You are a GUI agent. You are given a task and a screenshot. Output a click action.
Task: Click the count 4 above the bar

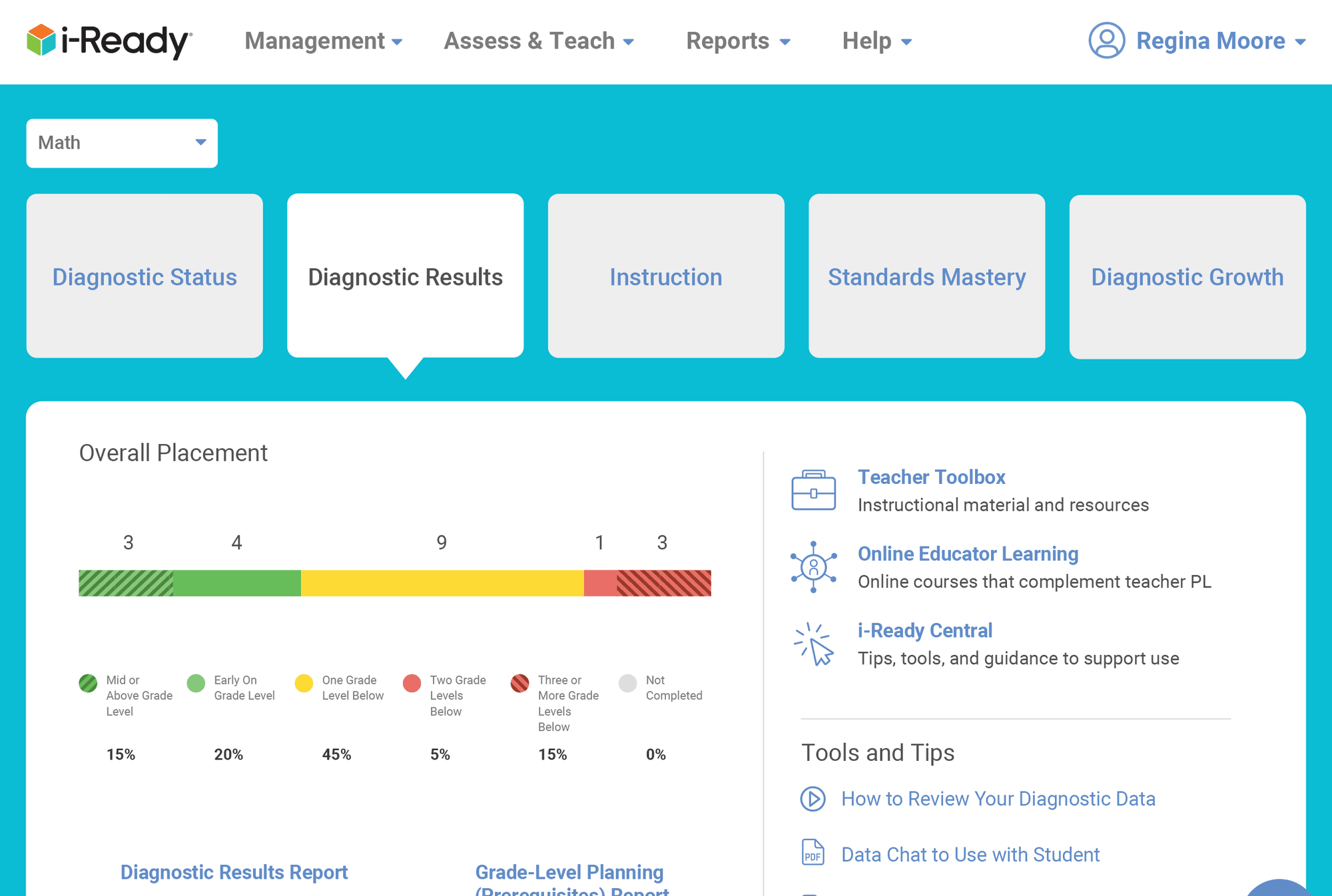tap(236, 543)
